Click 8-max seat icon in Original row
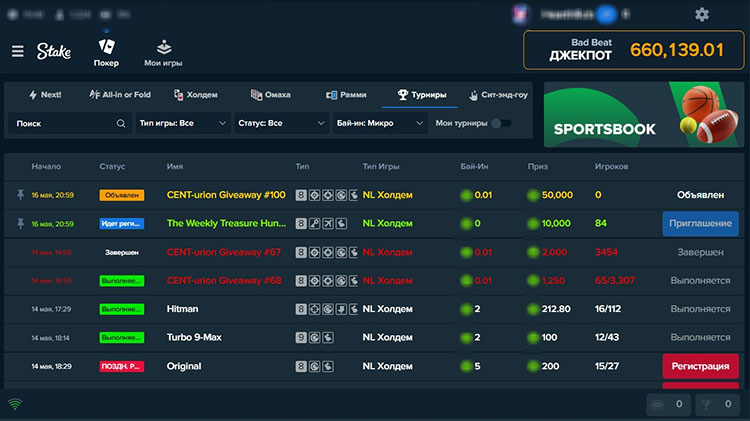750x421 pixels. pyautogui.click(x=300, y=366)
